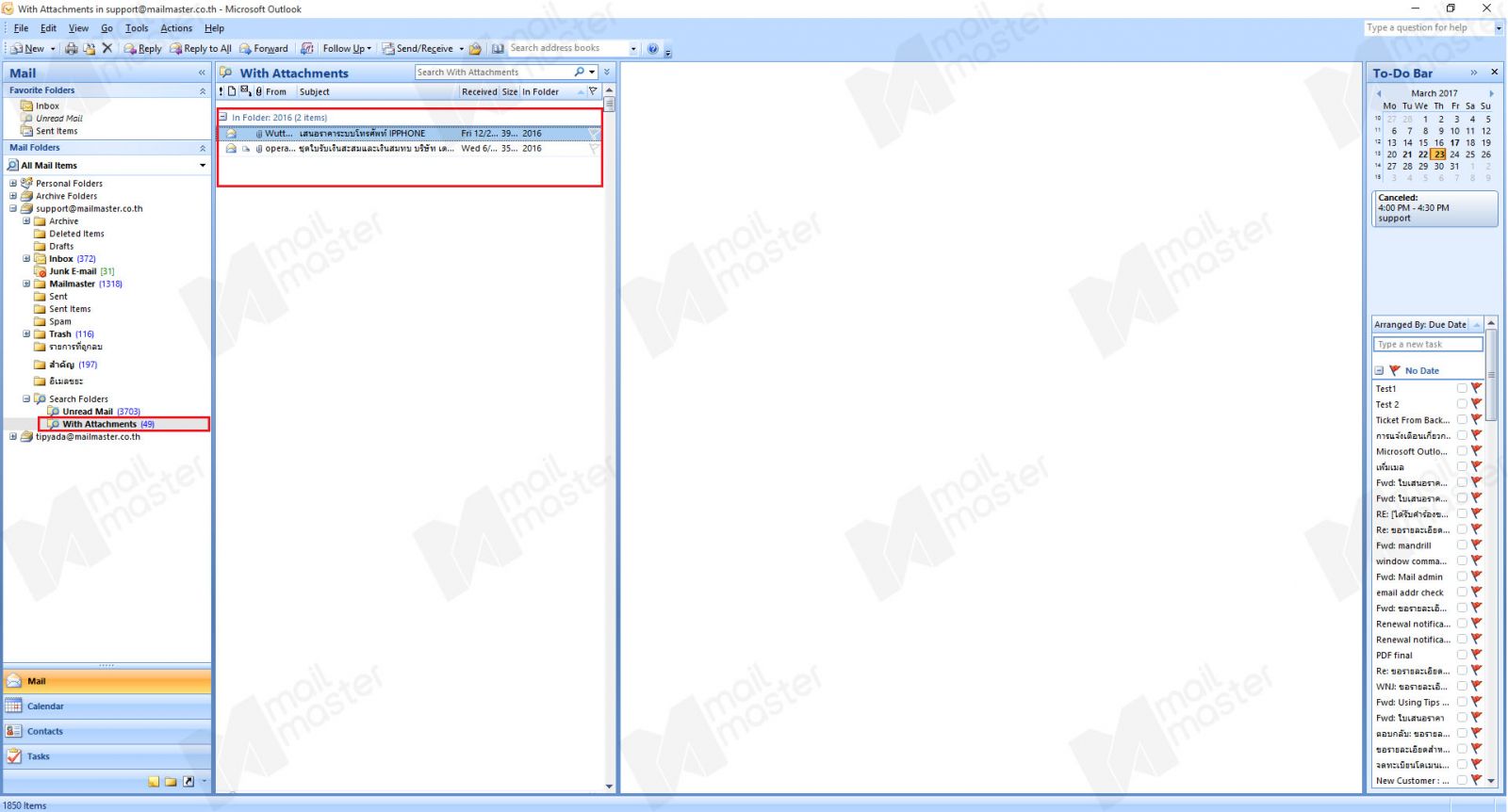Open Contacts from the navigation pane
This screenshot has width=1508, height=812.
[107, 731]
